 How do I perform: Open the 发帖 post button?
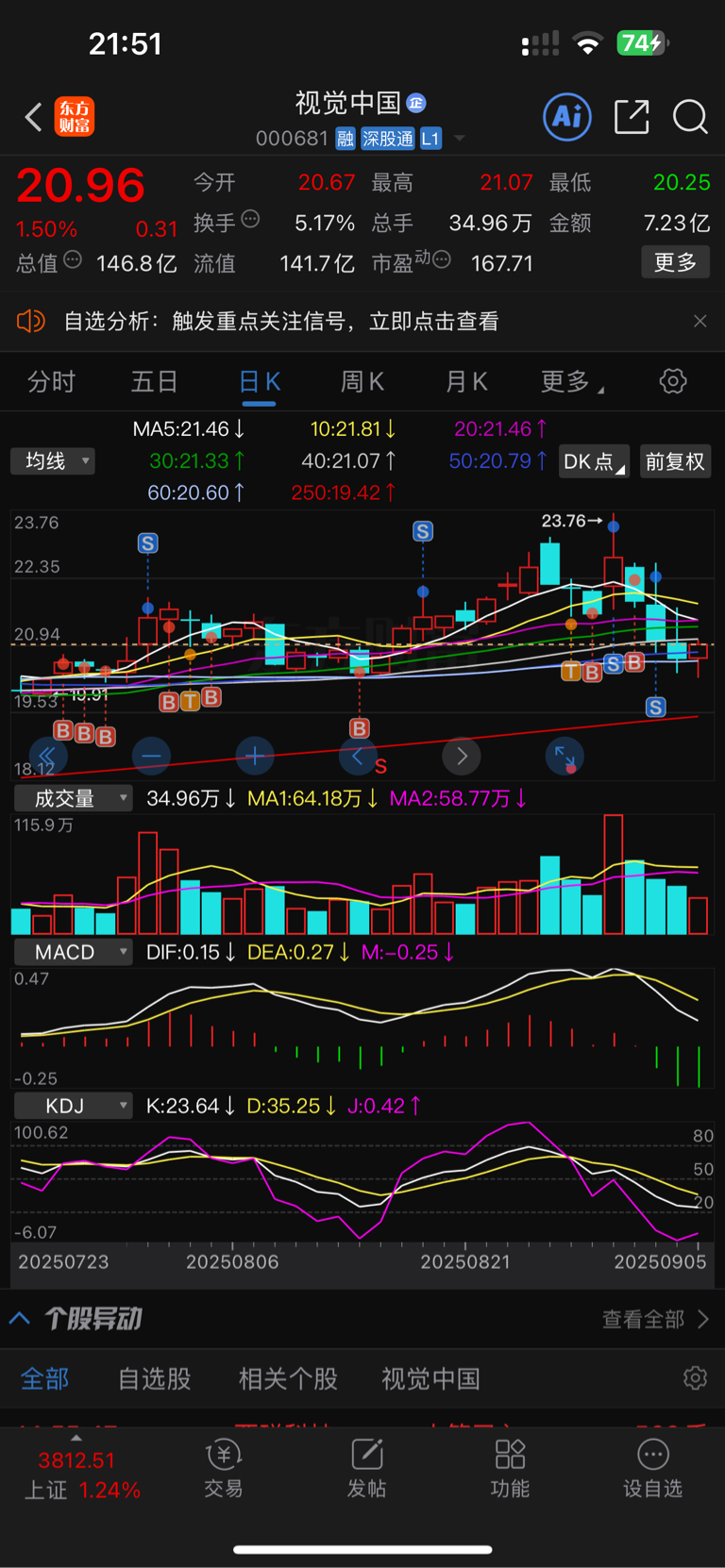point(366,1470)
